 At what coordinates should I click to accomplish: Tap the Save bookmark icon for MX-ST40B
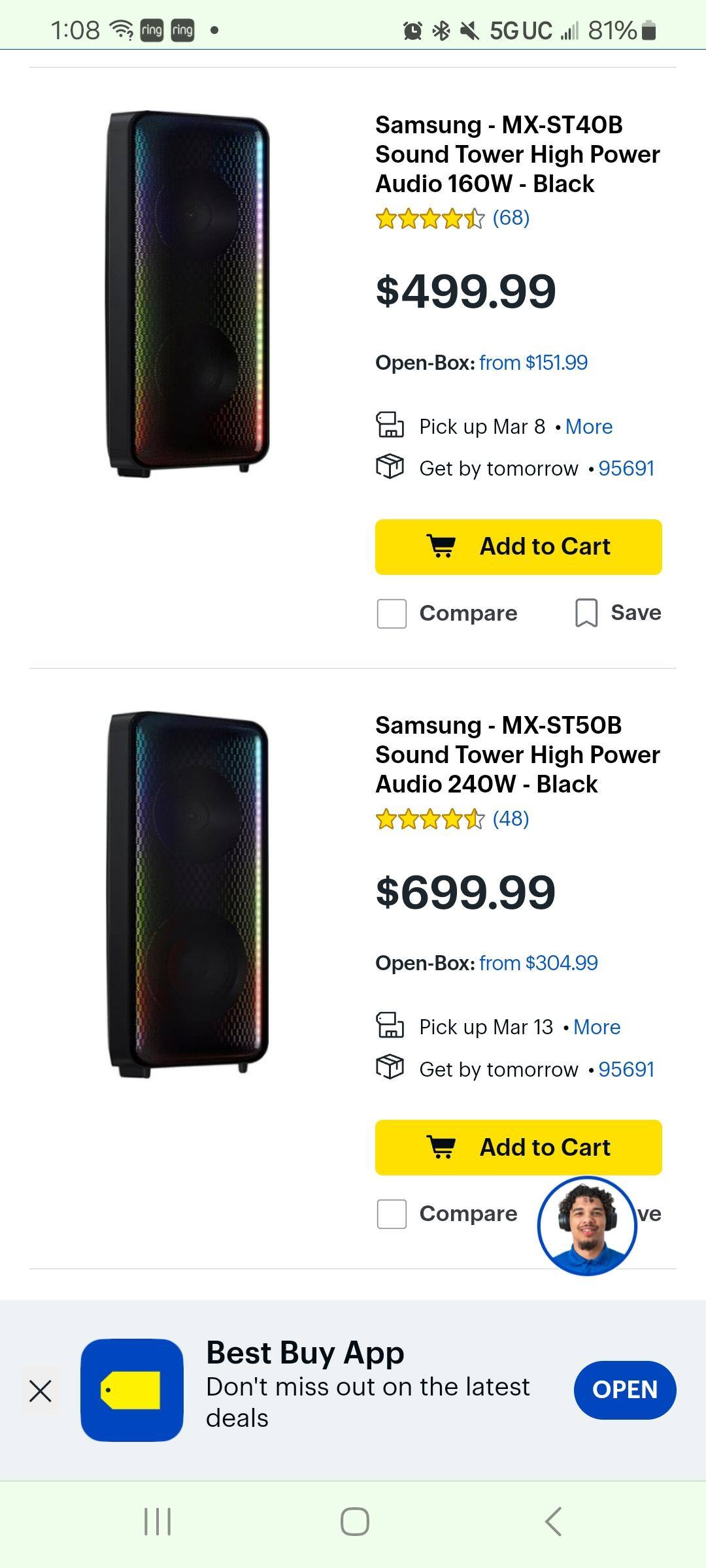click(x=586, y=613)
